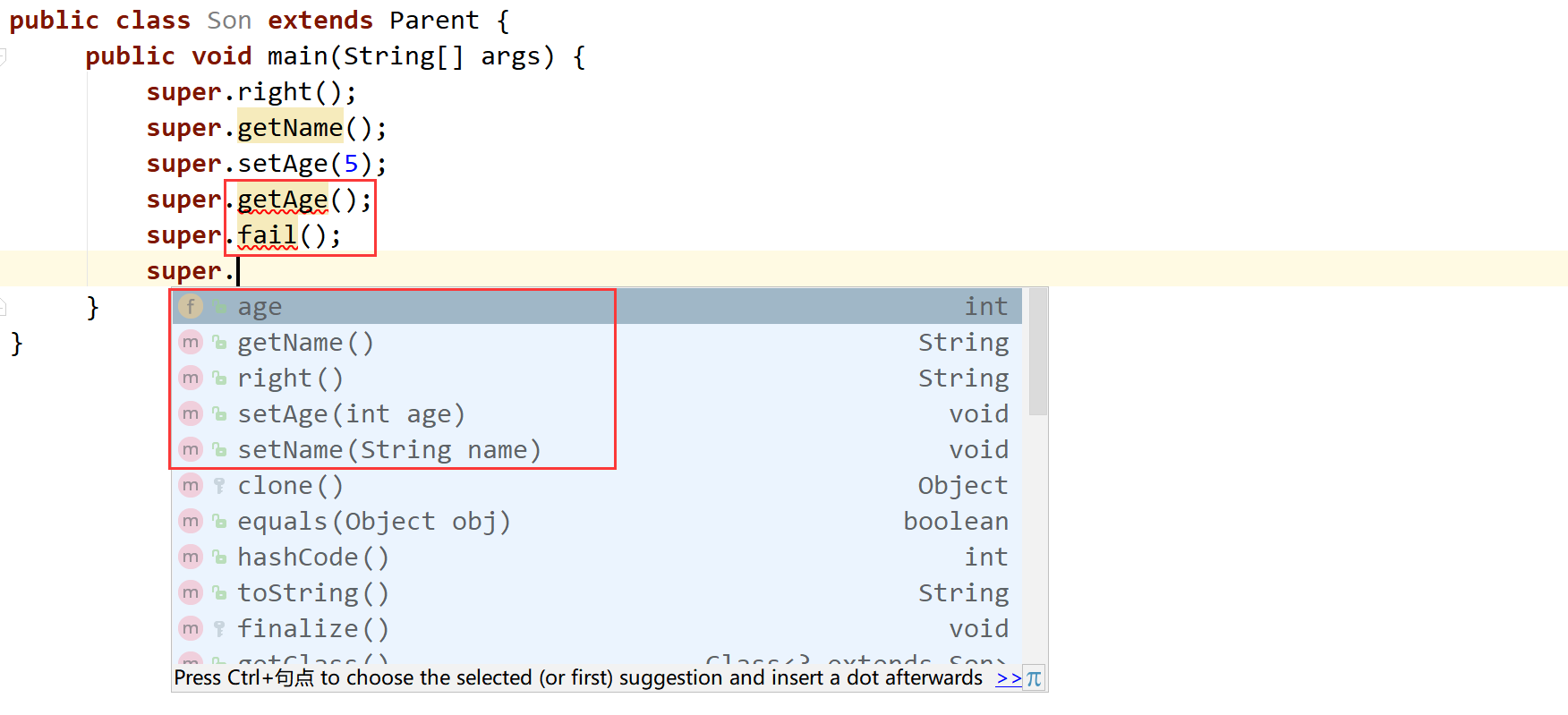
Task: Click the main method name
Action: tap(298, 56)
